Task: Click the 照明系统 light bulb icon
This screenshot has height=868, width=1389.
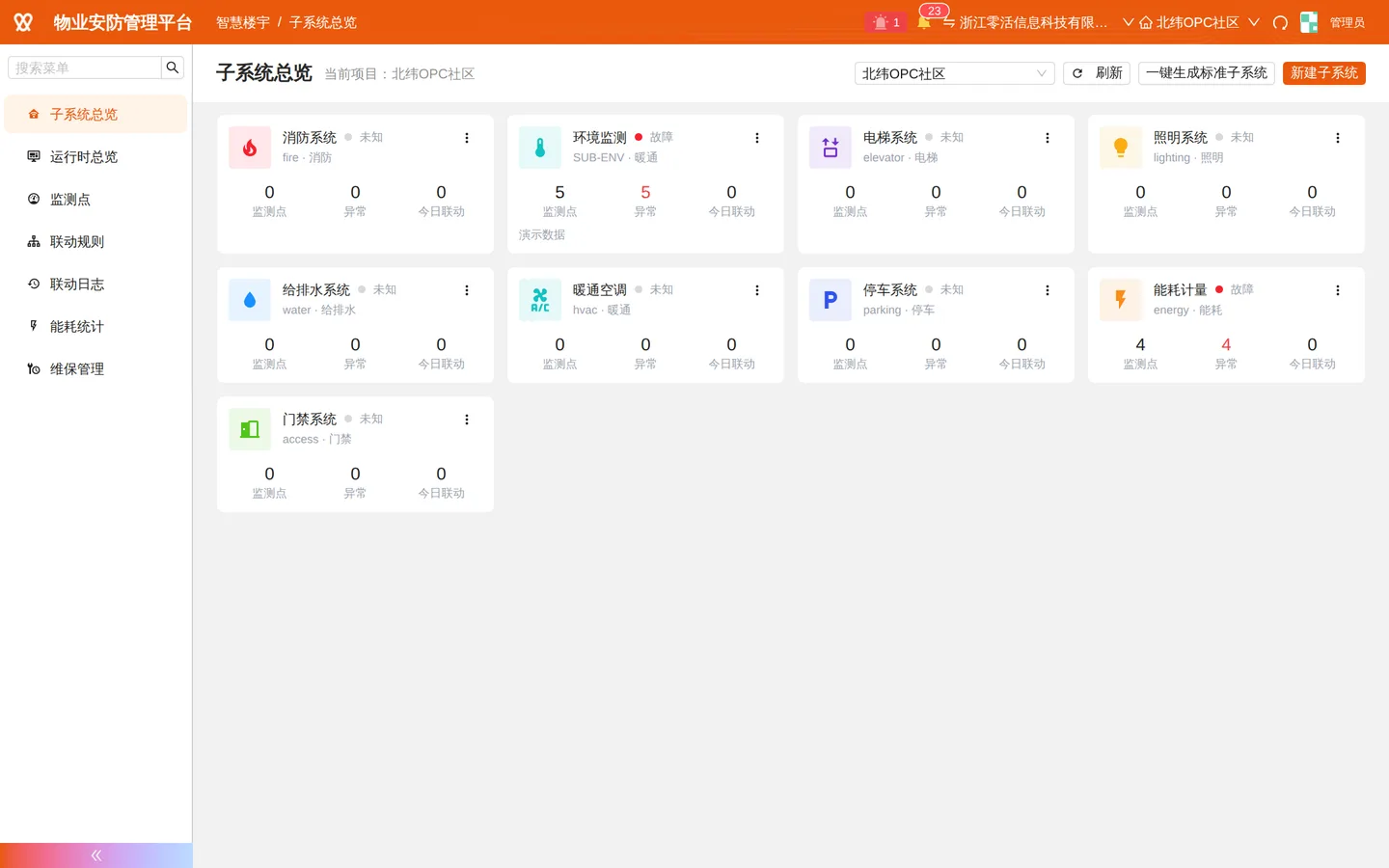Action: [1121, 148]
